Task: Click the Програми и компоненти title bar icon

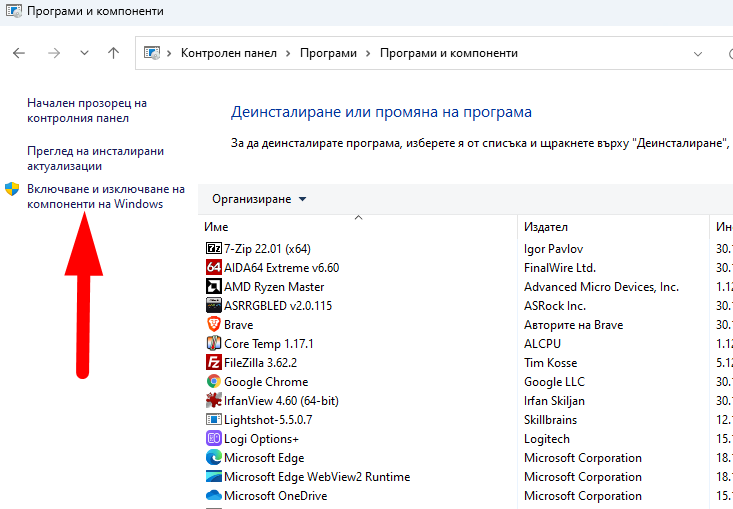Action: 13,11
